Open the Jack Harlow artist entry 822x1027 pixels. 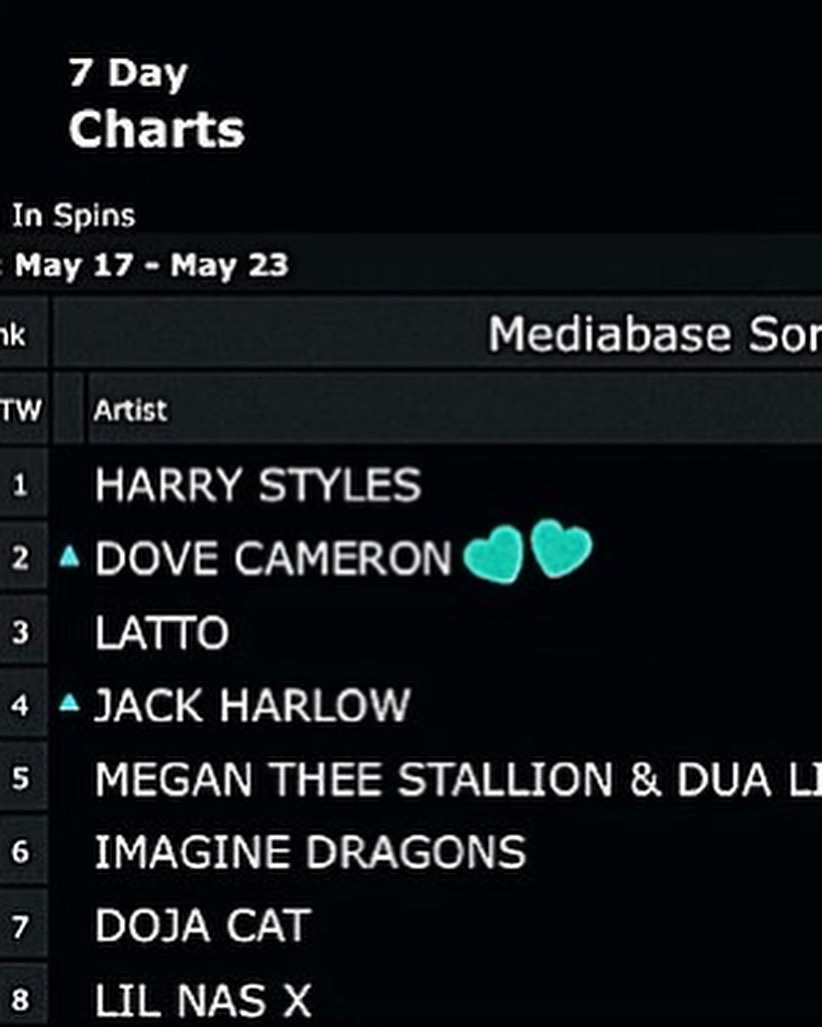point(251,706)
